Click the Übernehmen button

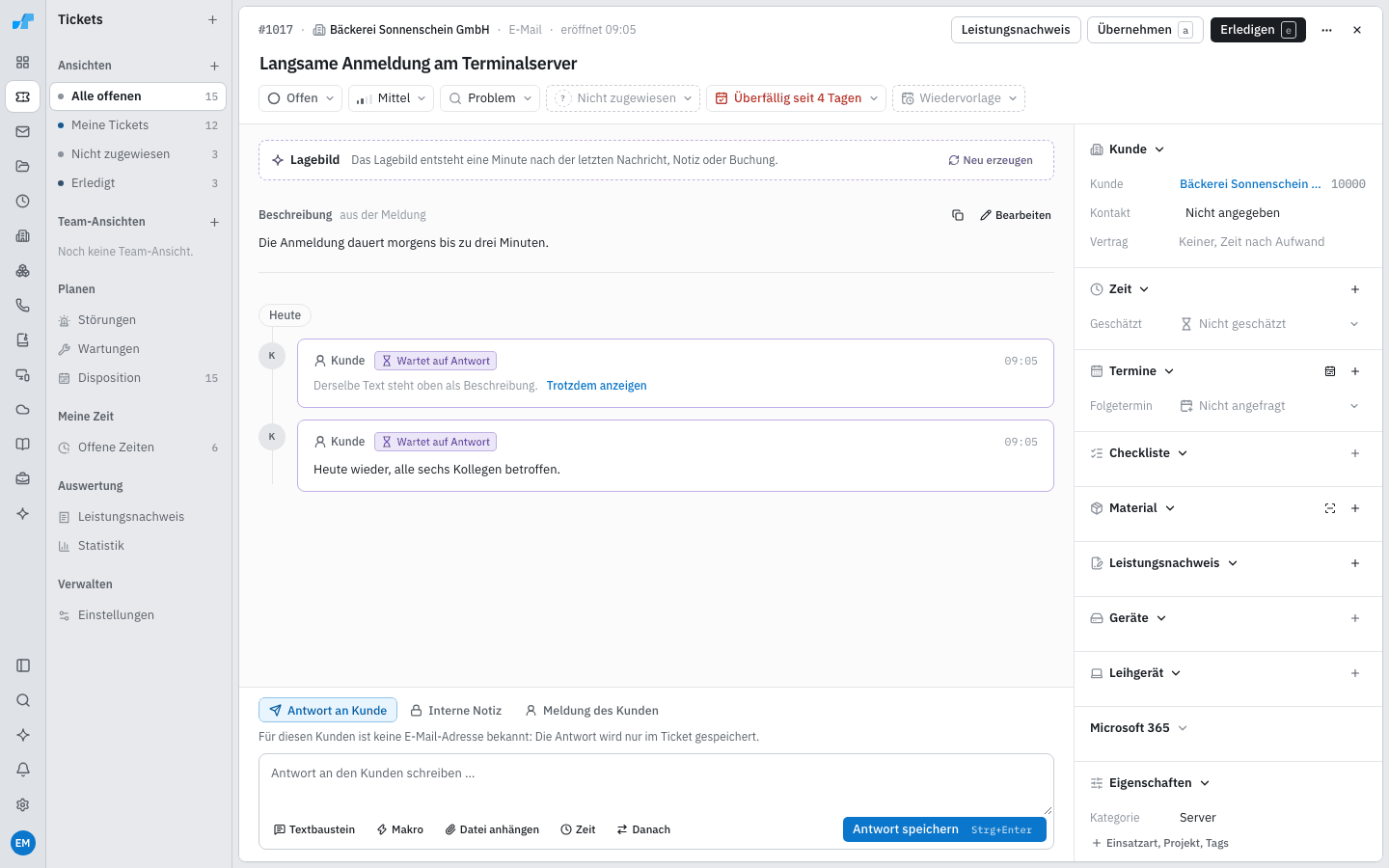(1145, 30)
